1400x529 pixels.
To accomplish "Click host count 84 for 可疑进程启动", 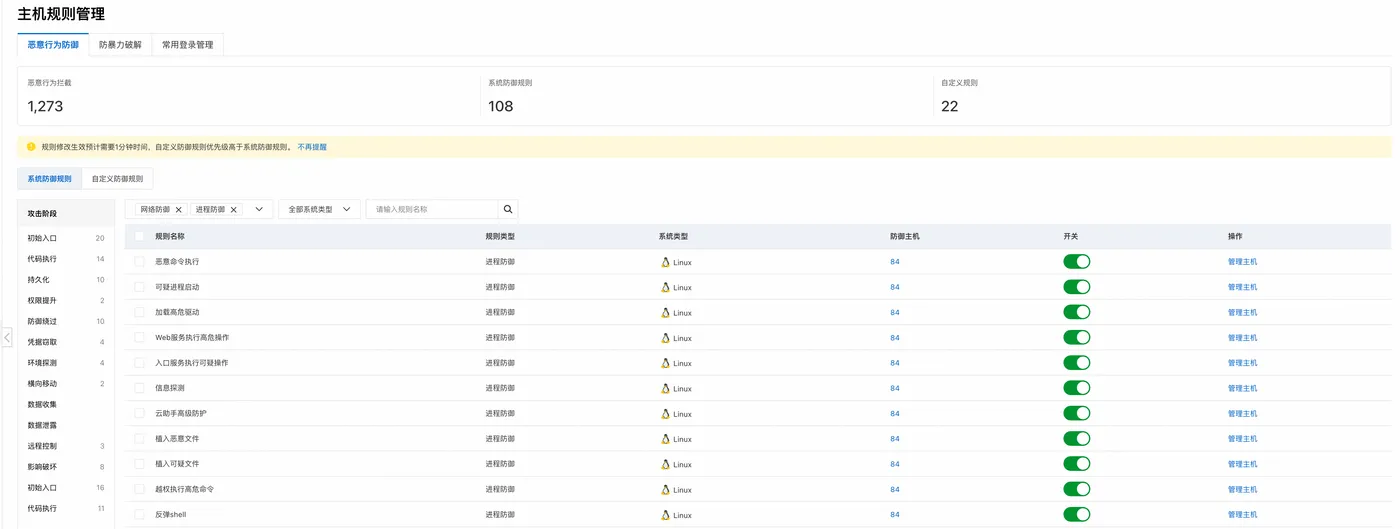I will click(895, 287).
